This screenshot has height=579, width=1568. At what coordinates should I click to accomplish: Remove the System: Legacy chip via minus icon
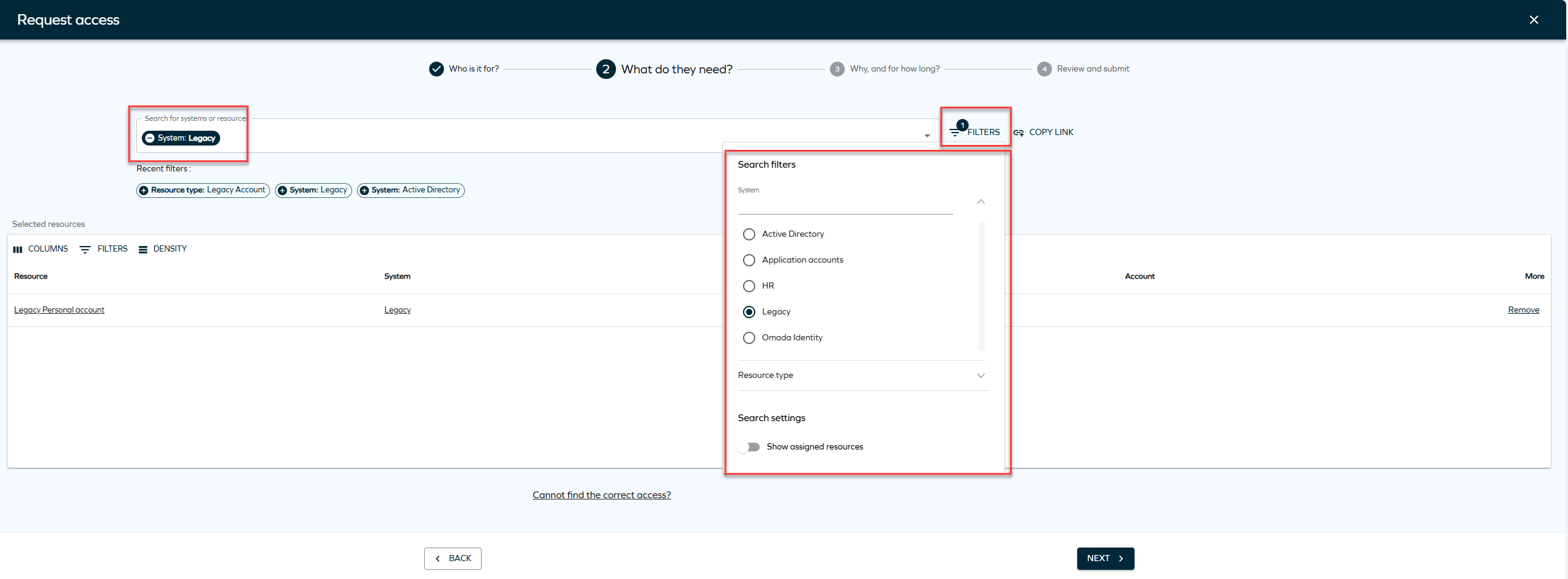[150, 138]
